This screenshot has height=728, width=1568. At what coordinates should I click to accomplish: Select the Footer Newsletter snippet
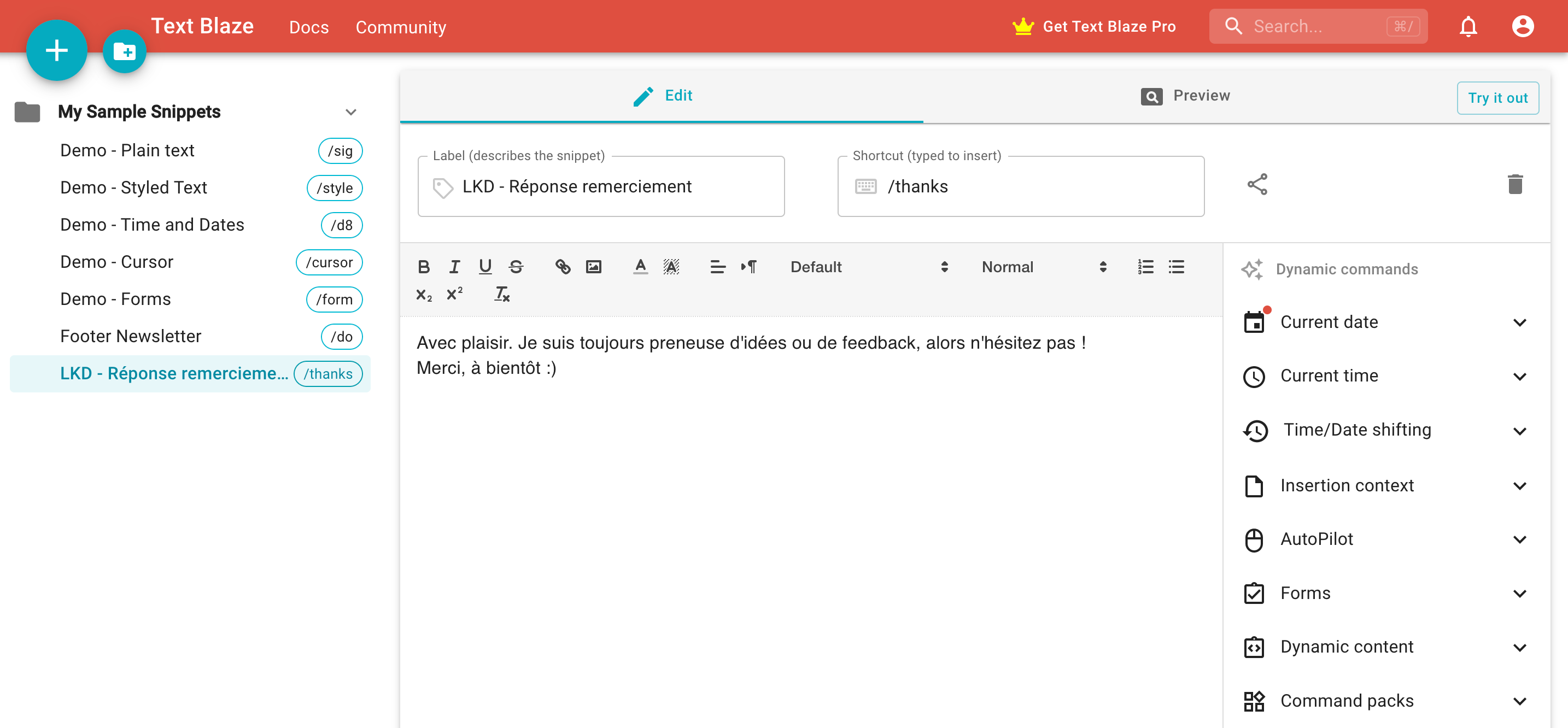(190, 336)
